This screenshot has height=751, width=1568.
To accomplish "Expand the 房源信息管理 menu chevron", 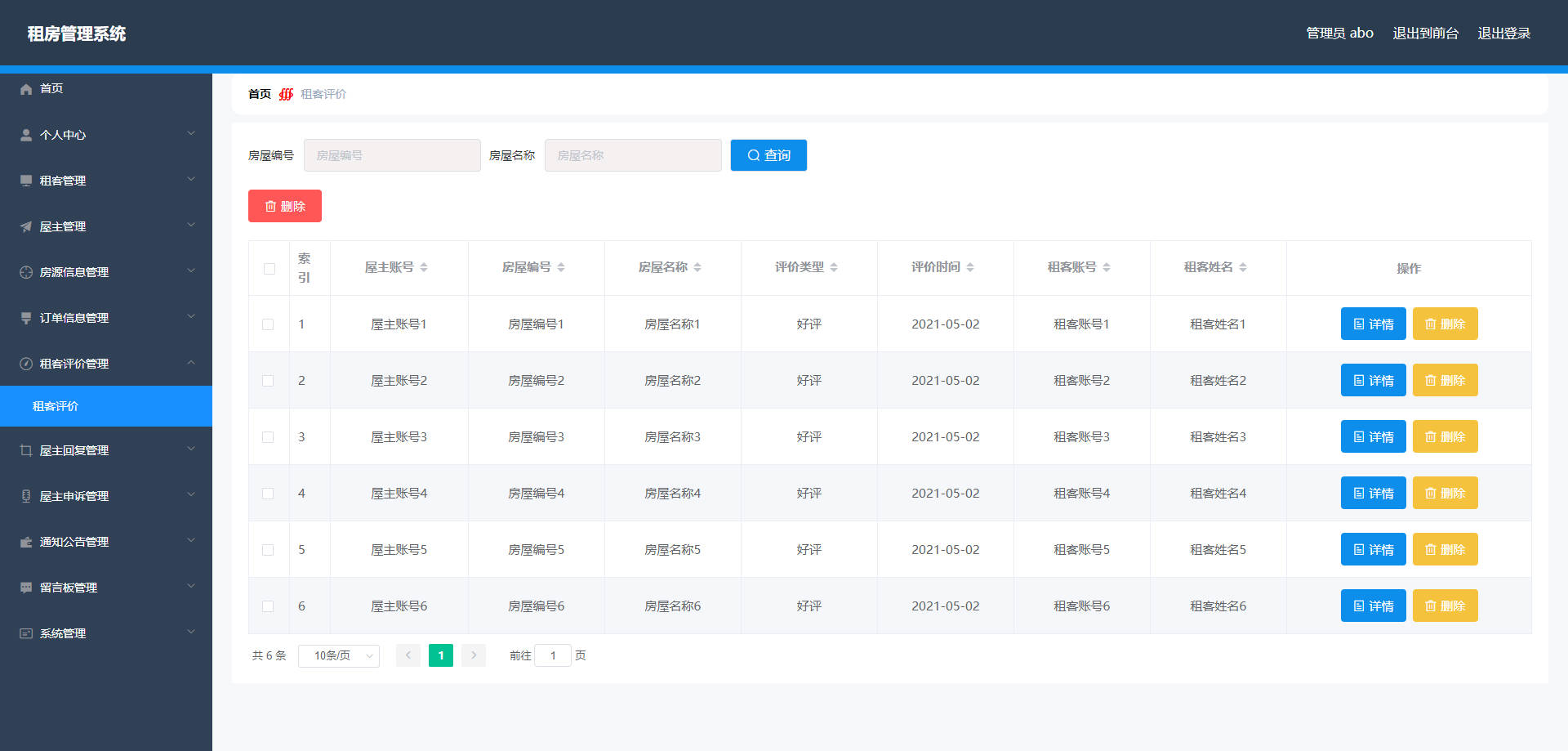I will 191,270.
